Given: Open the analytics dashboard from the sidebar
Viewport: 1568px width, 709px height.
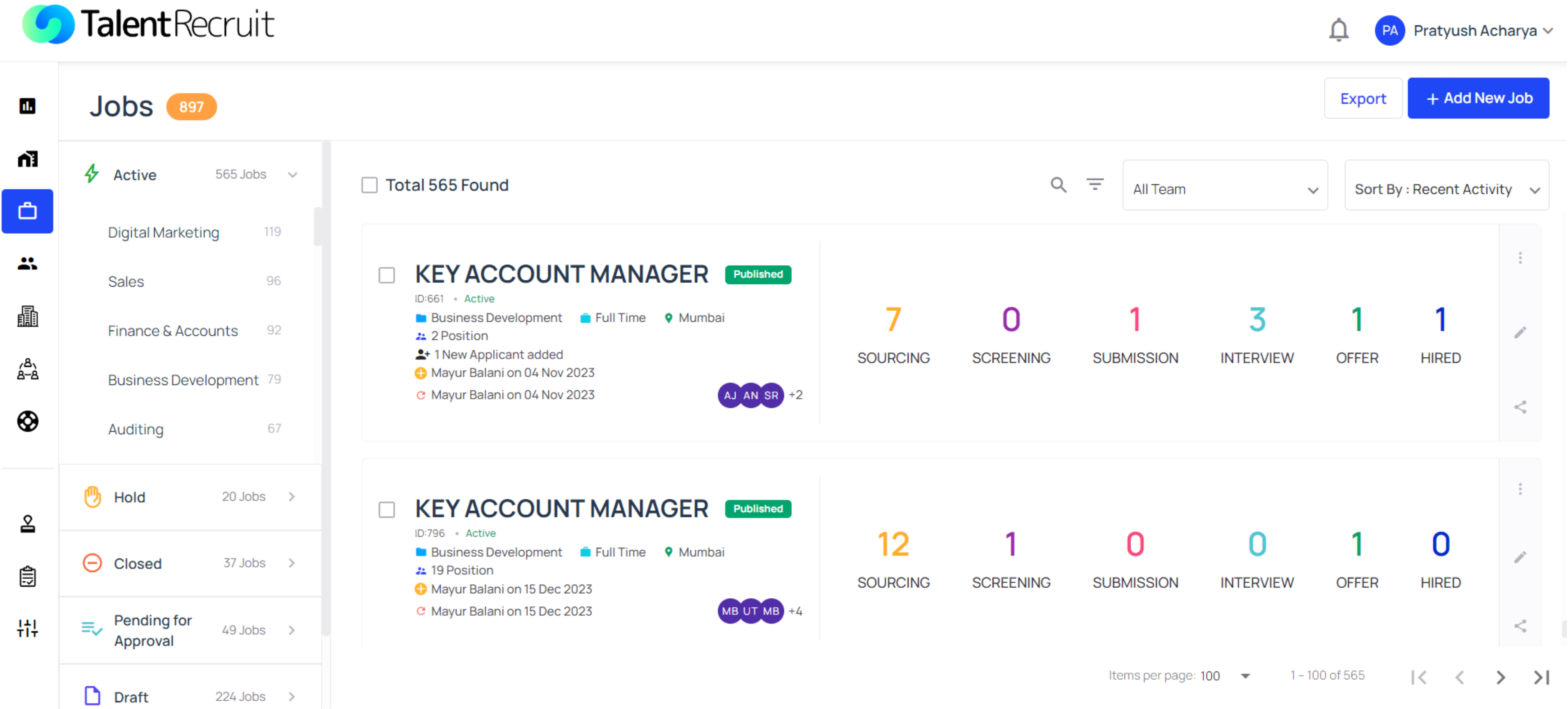Looking at the screenshot, I should (27, 106).
